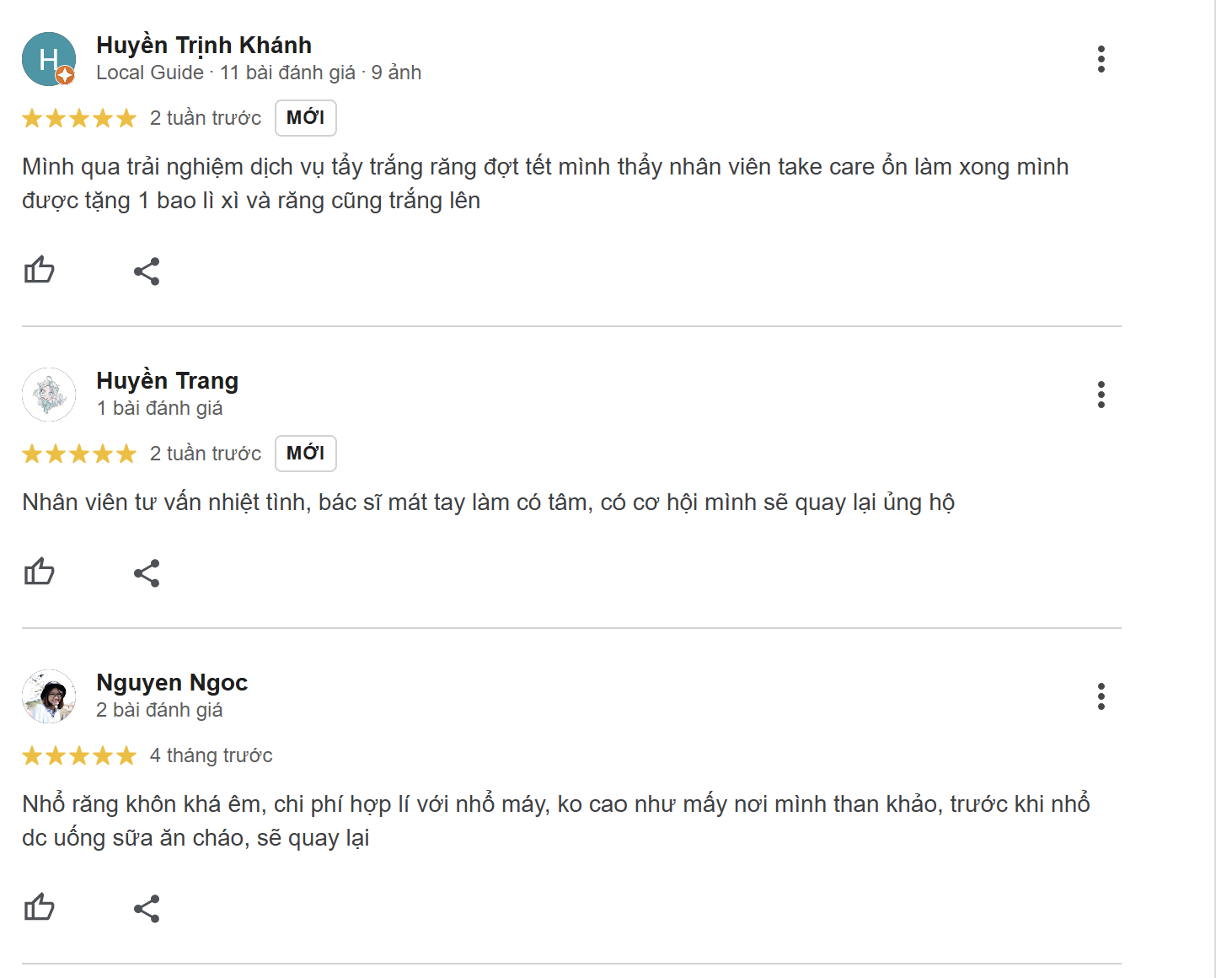
Task: Open Nguyen Ngoc's profile picture
Action: coord(49,696)
